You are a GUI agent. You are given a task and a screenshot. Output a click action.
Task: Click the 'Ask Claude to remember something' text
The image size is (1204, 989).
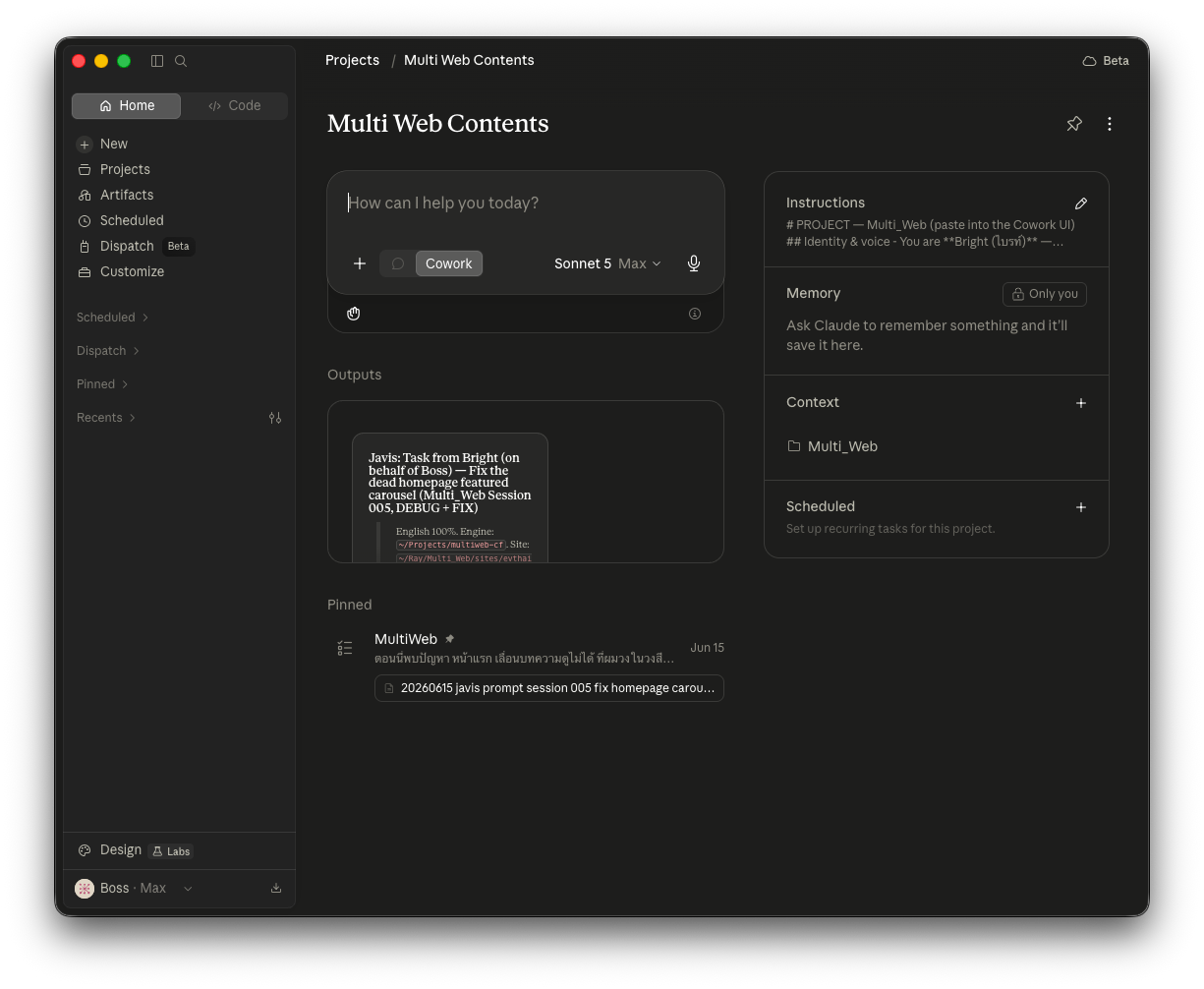point(927,335)
